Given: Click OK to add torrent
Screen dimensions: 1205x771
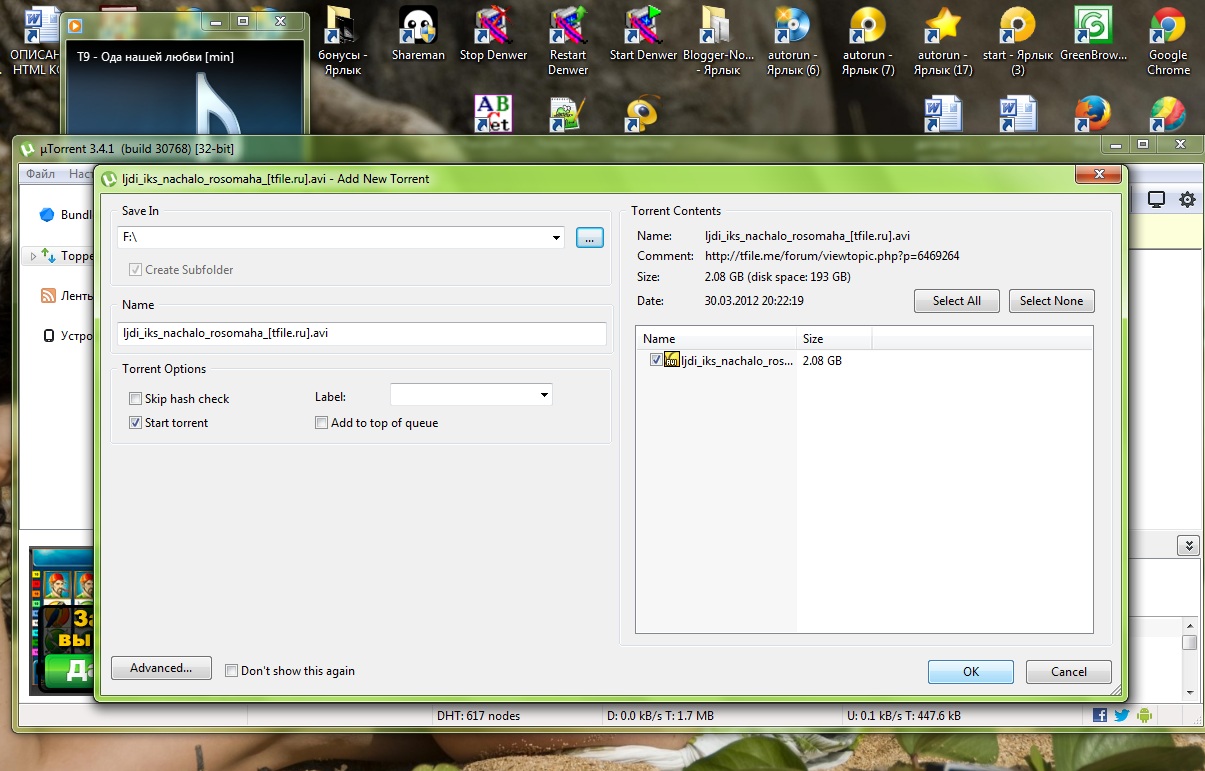Looking at the screenshot, I should (x=970, y=672).
